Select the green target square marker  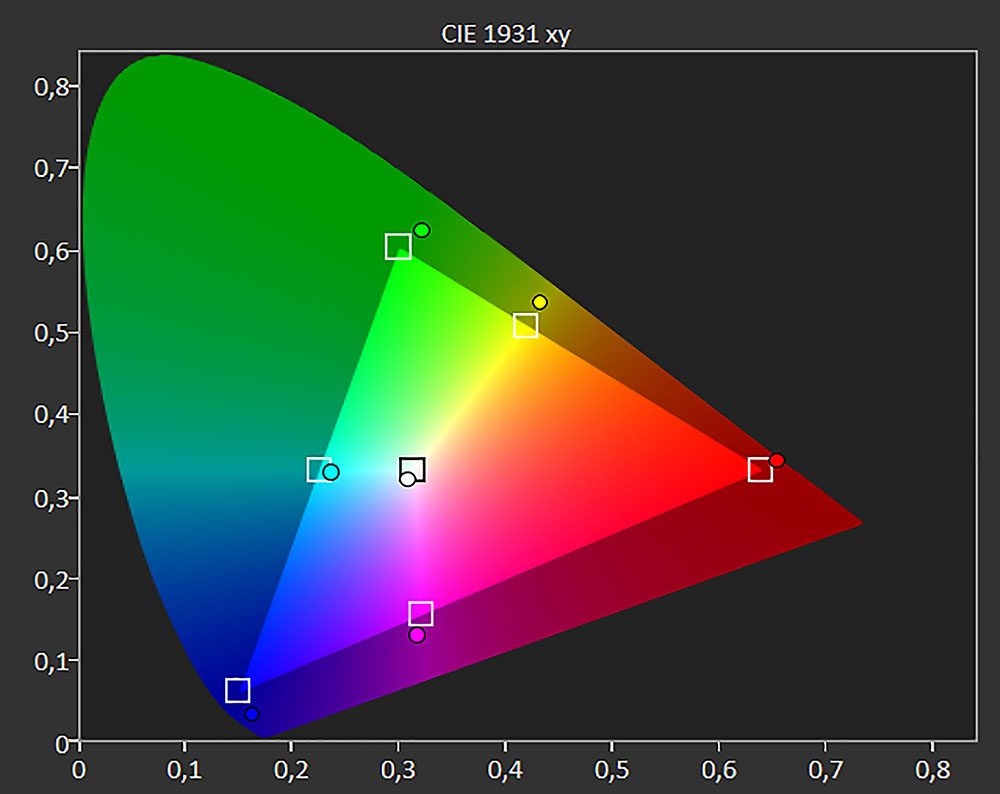[398, 246]
